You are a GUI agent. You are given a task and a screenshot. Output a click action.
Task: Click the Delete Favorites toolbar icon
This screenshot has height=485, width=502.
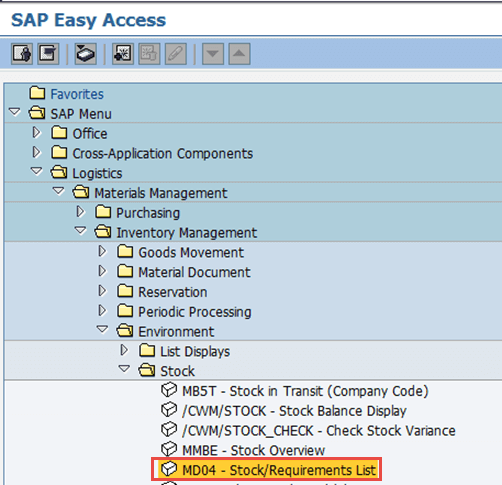(149, 54)
